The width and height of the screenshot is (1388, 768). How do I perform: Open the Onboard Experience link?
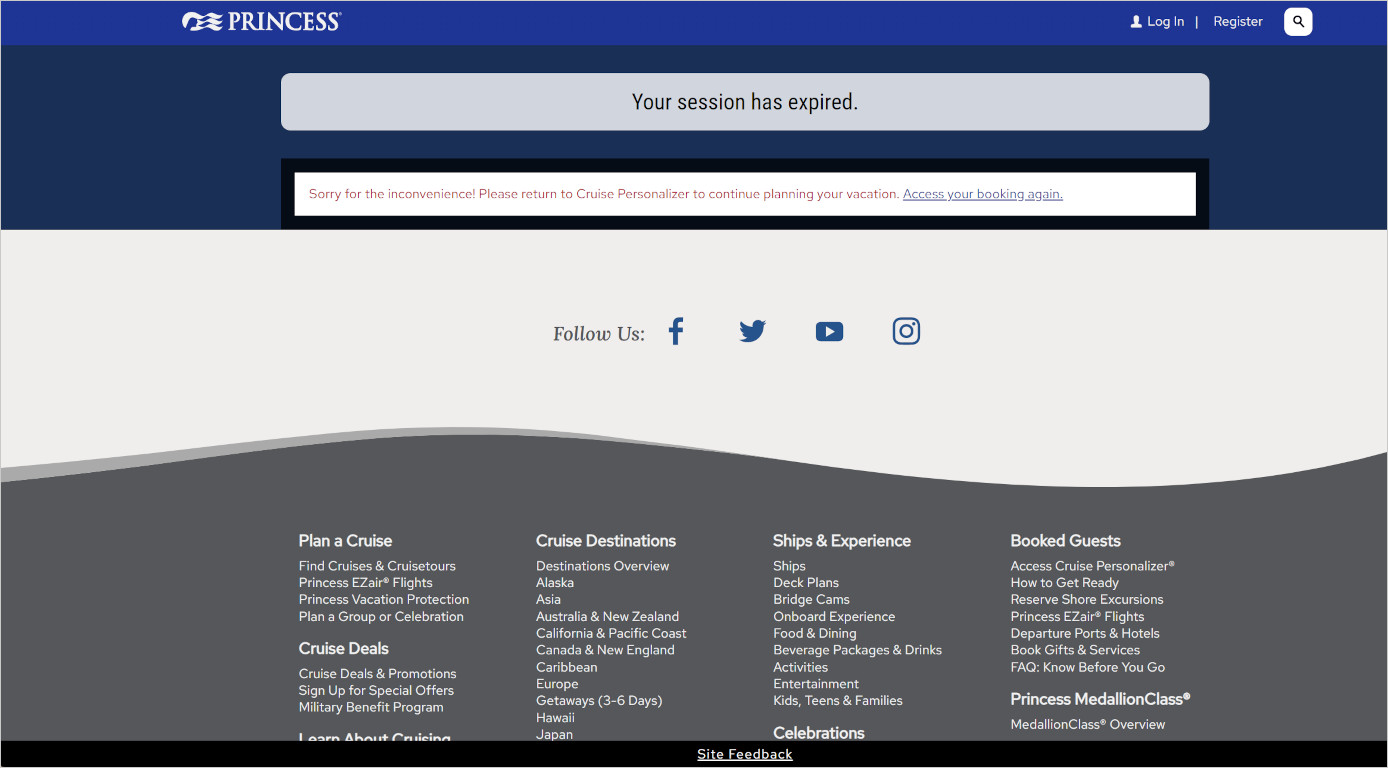[x=834, y=617]
